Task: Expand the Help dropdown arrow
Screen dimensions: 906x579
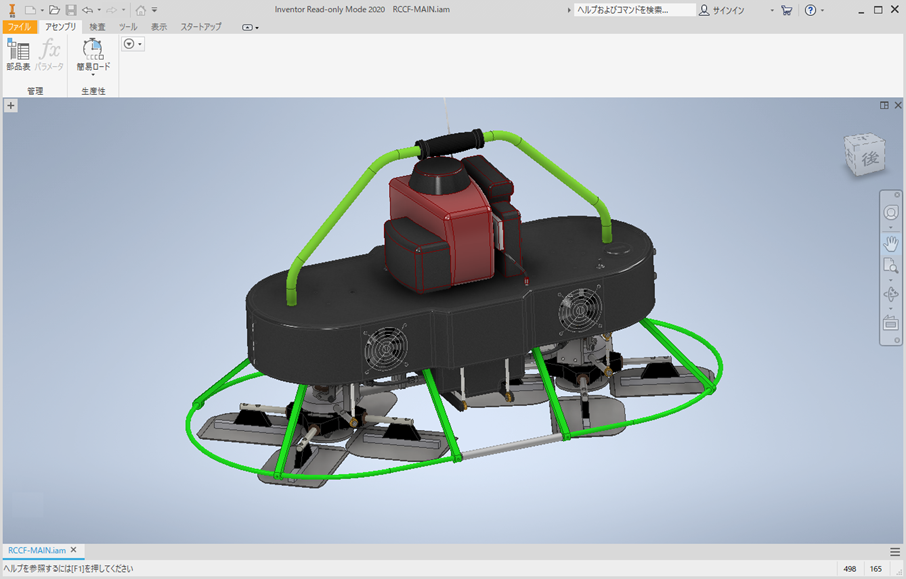Action: 822,10
